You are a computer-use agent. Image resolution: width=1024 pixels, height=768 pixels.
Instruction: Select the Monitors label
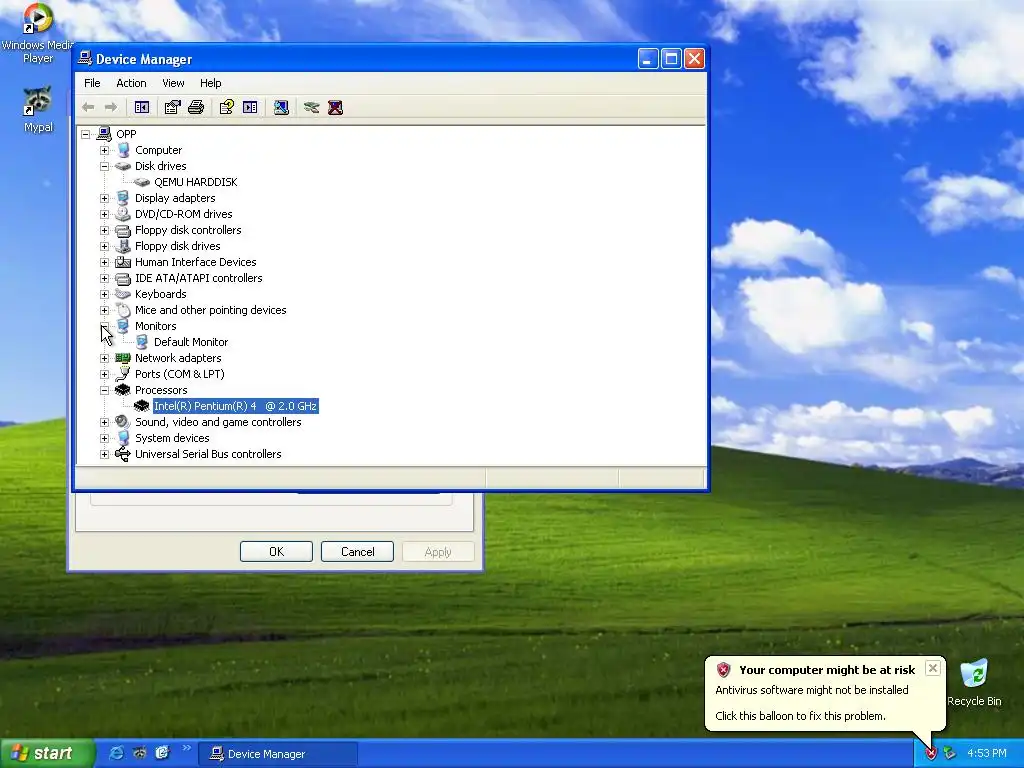155,326
